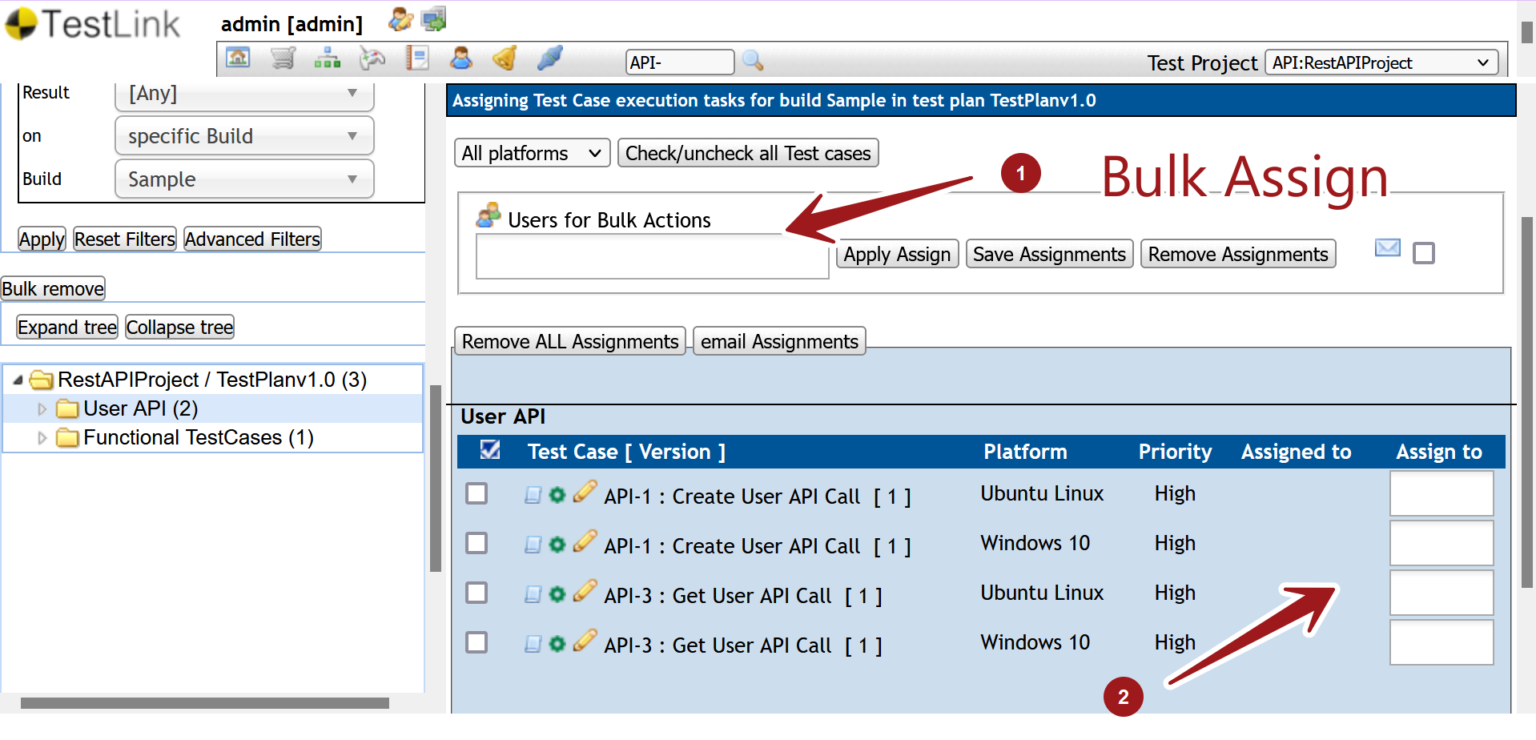1536x740 pixels.
Task: Click Remove ALL Assignments
Action: pos(569,341)
